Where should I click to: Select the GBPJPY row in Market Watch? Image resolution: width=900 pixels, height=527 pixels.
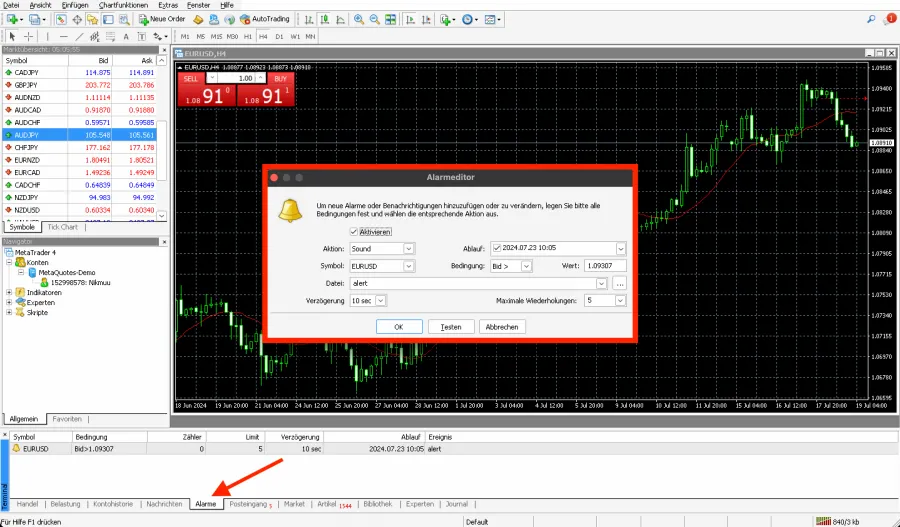coord(79,85)
